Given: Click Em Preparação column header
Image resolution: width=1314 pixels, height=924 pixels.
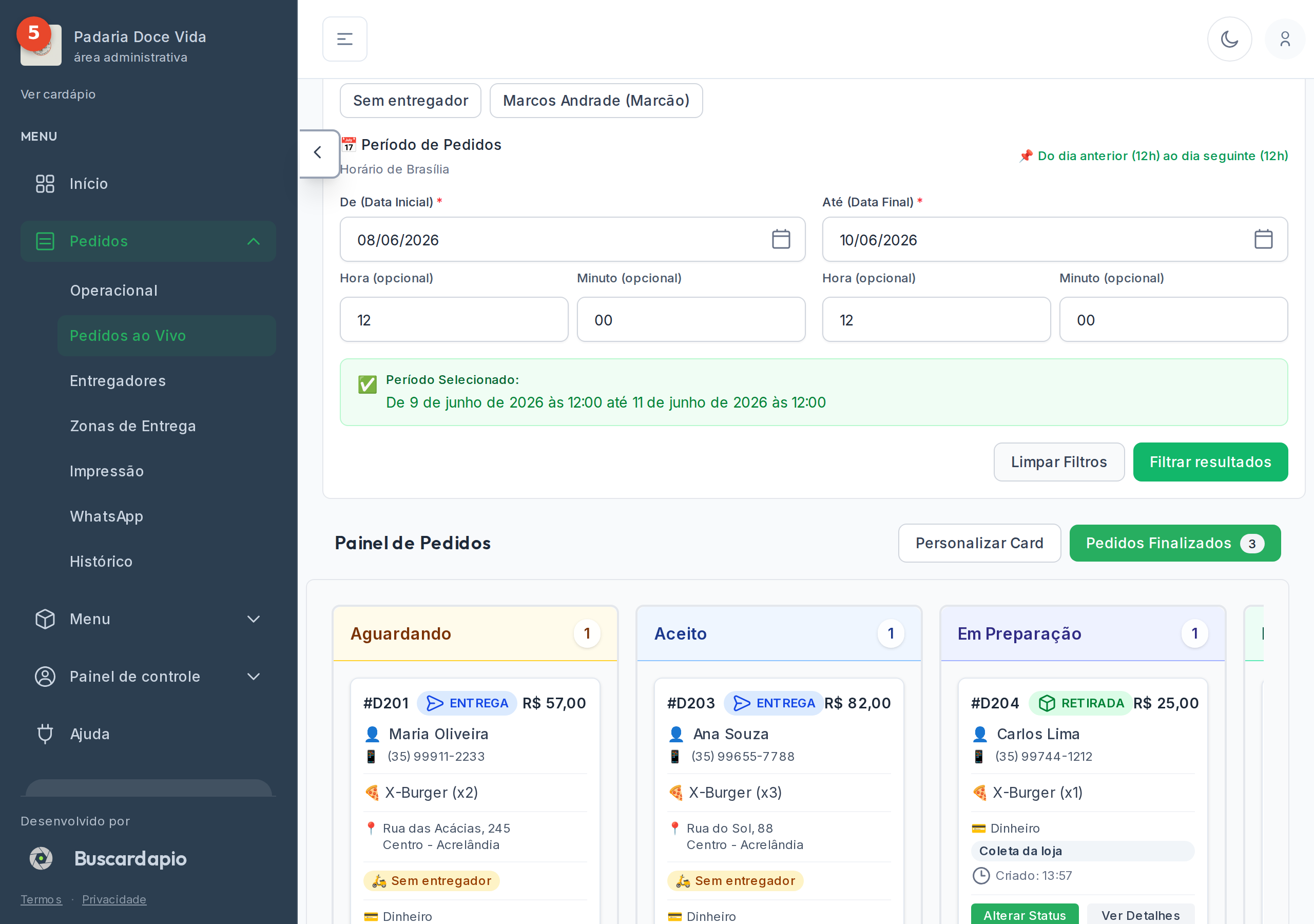Looking at the screenshot, I should 1083,633.
